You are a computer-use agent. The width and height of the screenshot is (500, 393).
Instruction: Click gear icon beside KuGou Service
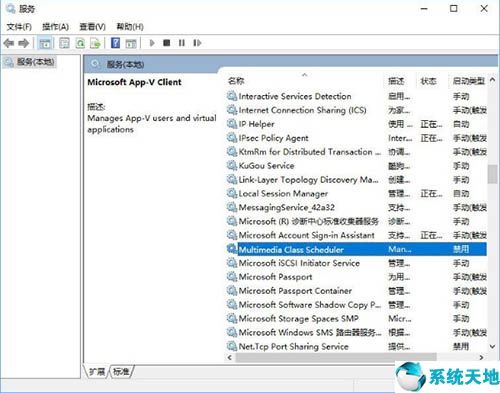coord(232,165)
